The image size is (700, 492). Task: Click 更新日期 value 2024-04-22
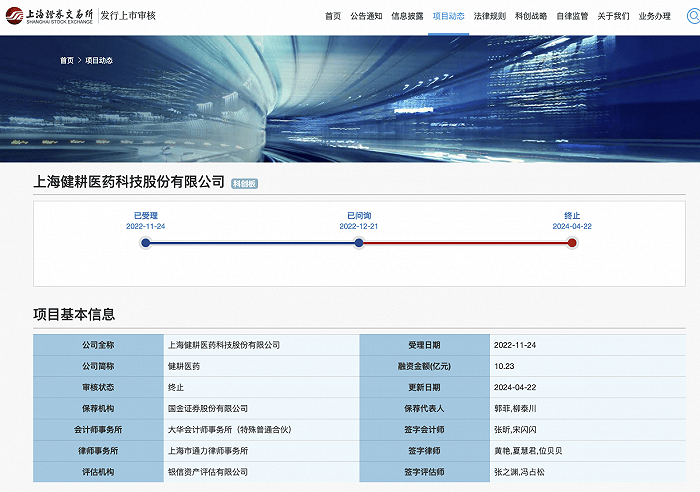[x=515, y=387]
